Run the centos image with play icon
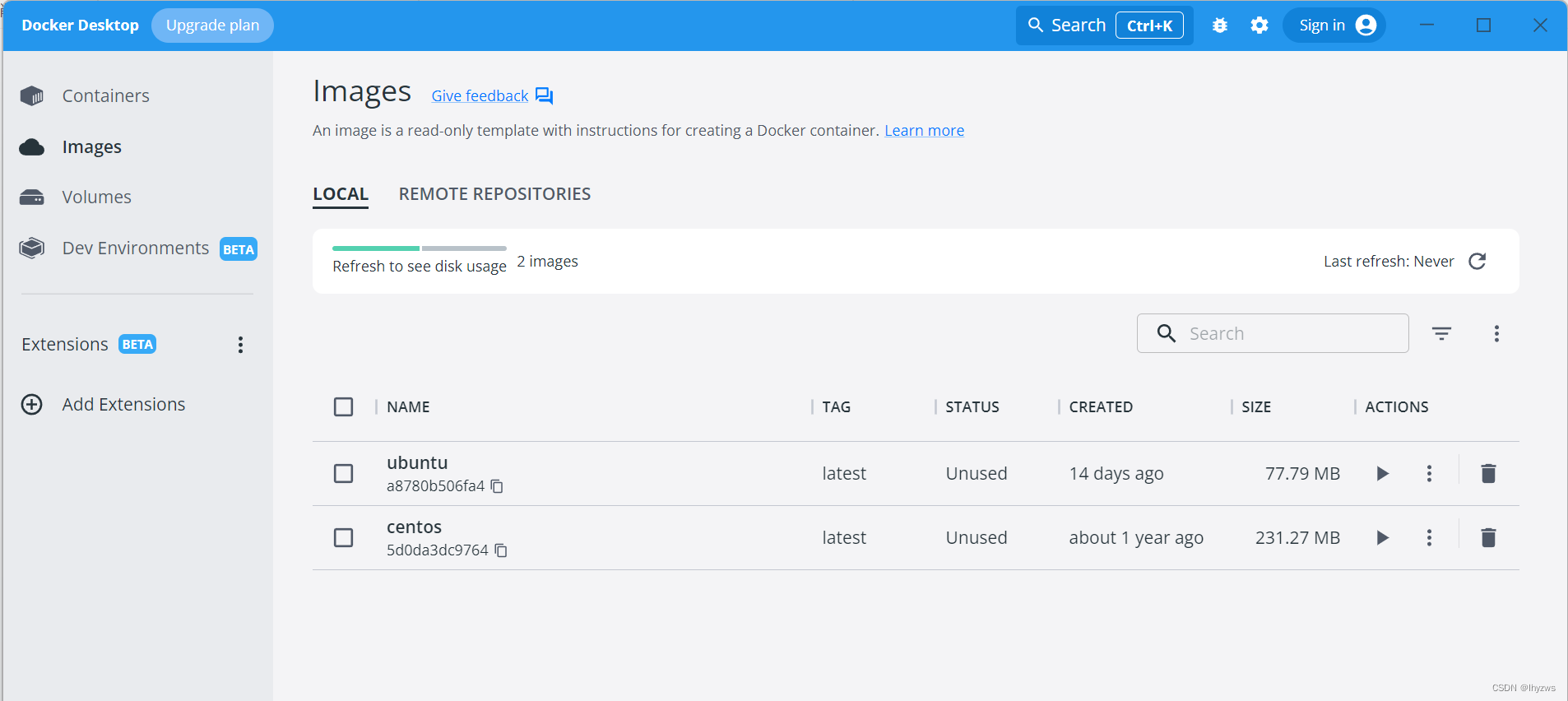The image size is (1568, 701). [1383, 538]
